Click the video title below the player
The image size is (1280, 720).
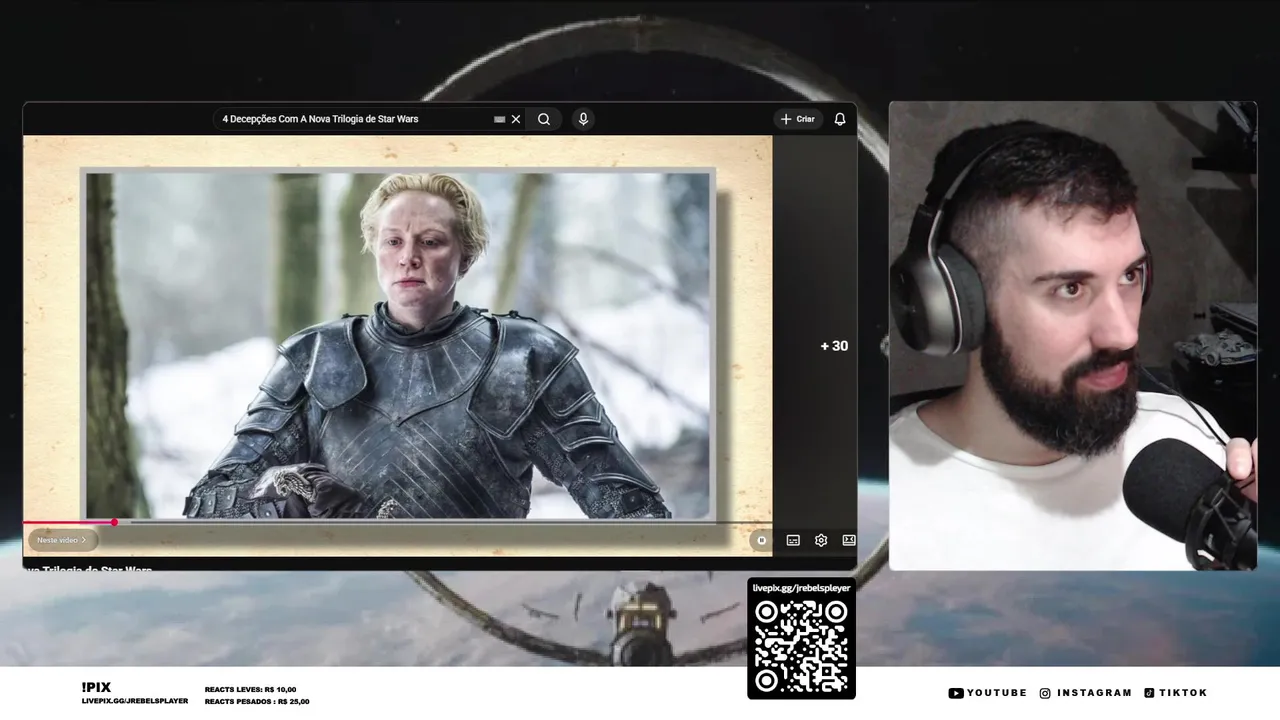pyautogui.click(x=88, y=569)
